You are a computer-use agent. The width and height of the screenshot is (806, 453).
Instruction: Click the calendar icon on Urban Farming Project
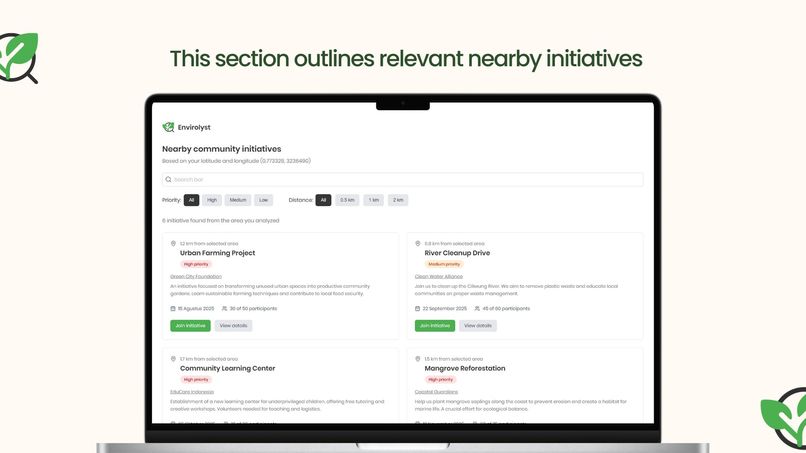click(173, 309)
